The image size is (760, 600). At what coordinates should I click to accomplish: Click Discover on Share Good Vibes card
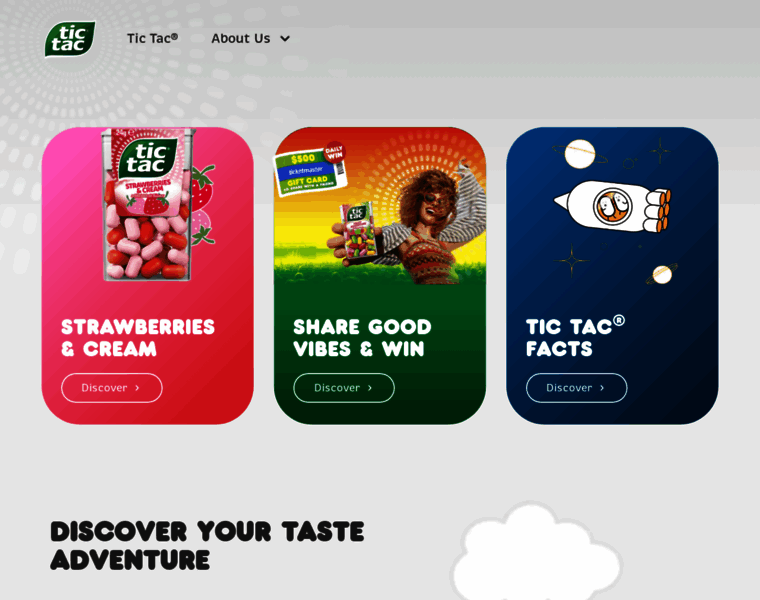(344, 388)
